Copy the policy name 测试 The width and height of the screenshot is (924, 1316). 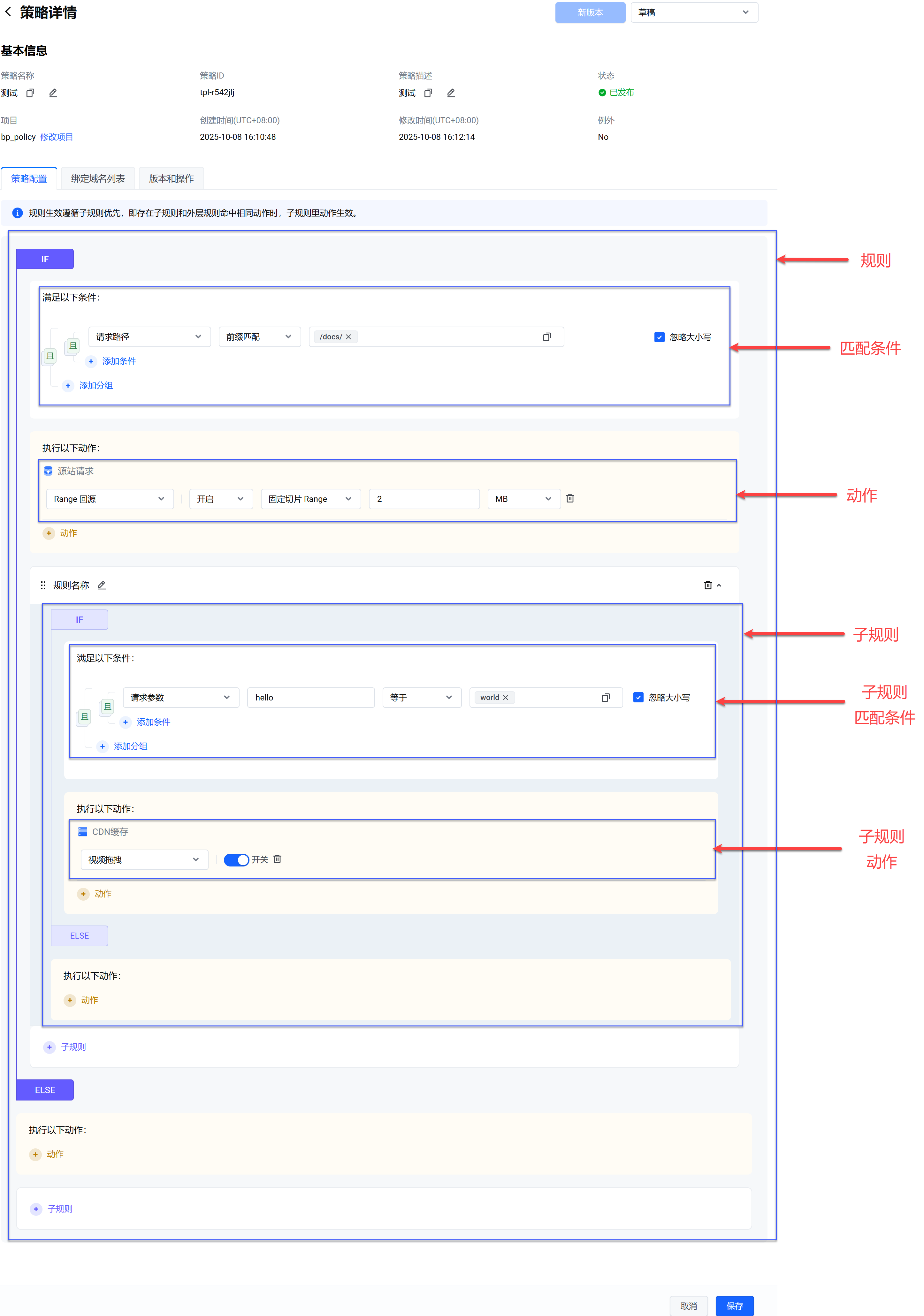pyautogui.click(x=30, y=93)
